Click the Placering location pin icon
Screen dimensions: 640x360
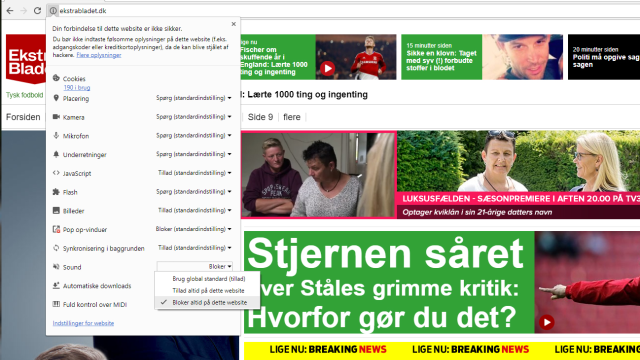pyautogui.click(x=56, y=98)
